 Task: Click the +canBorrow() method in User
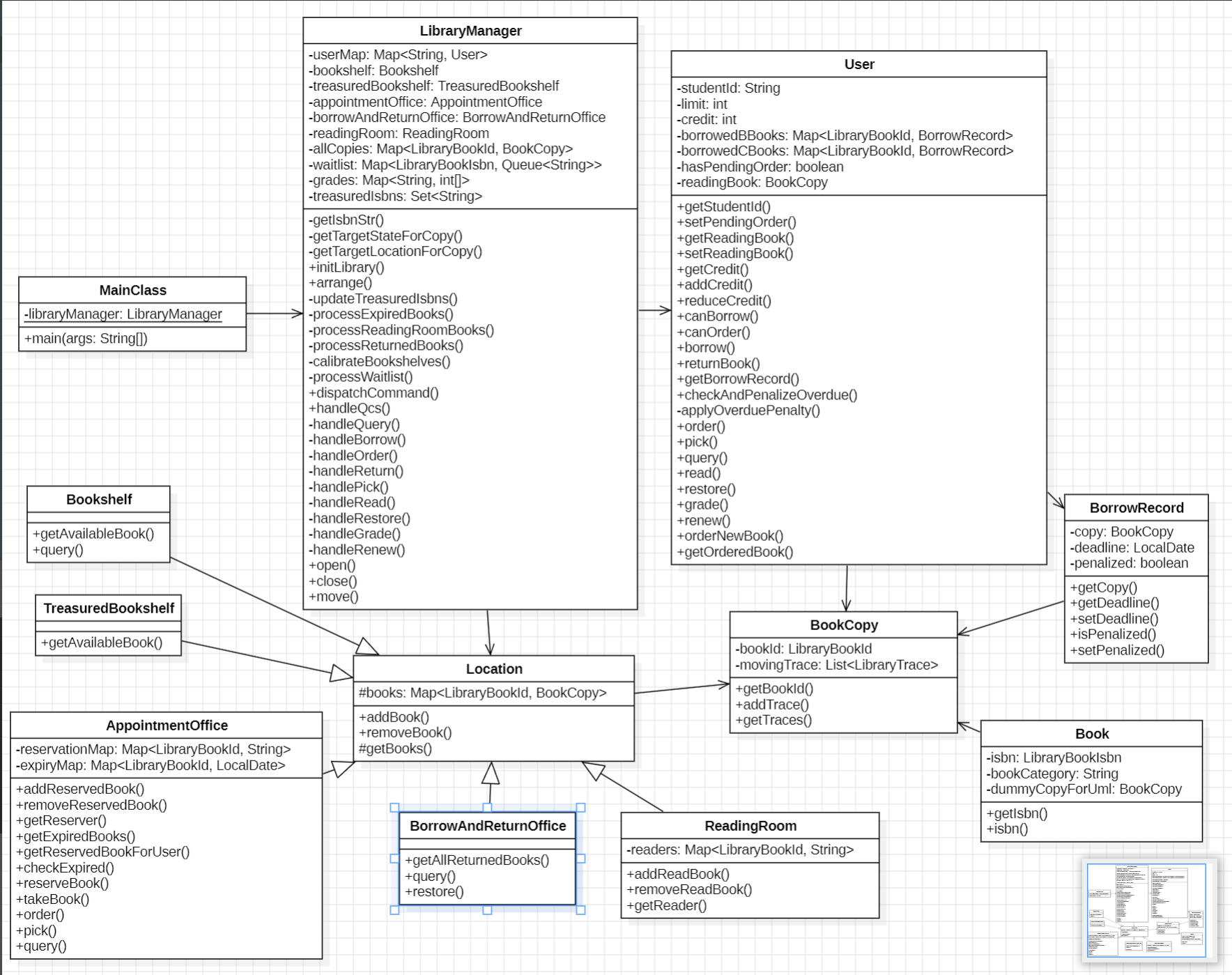(717, 316)
